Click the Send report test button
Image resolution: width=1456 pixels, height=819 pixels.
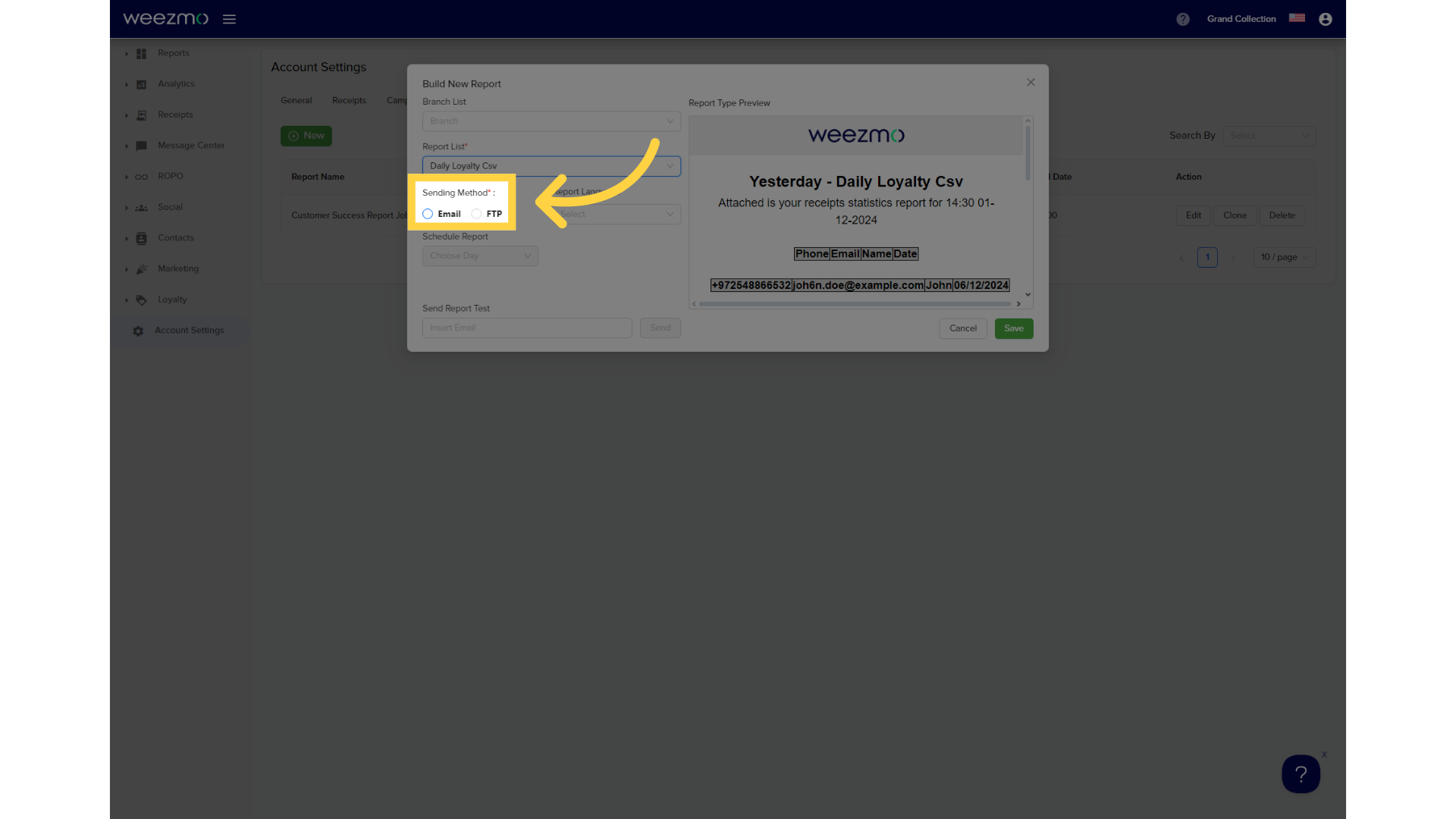coord(660,326)
